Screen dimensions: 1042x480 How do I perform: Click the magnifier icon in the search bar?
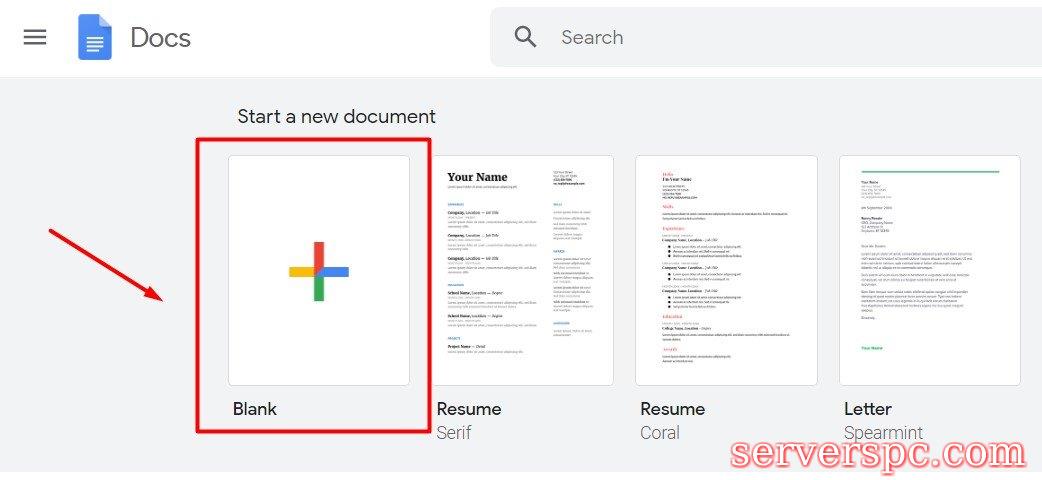pos(525,37)
